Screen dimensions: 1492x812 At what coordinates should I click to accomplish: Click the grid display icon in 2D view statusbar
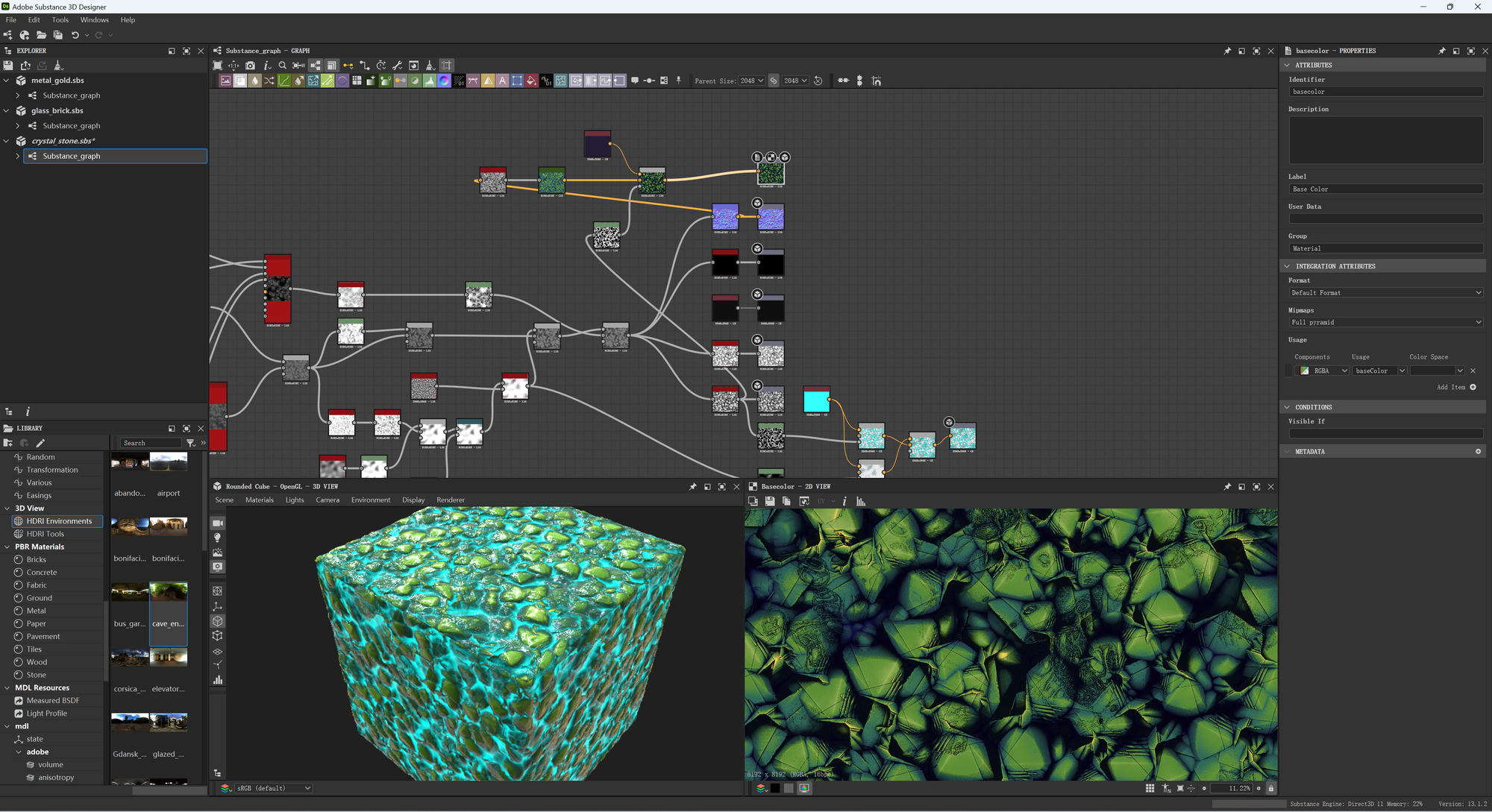tap(1150, 788)
